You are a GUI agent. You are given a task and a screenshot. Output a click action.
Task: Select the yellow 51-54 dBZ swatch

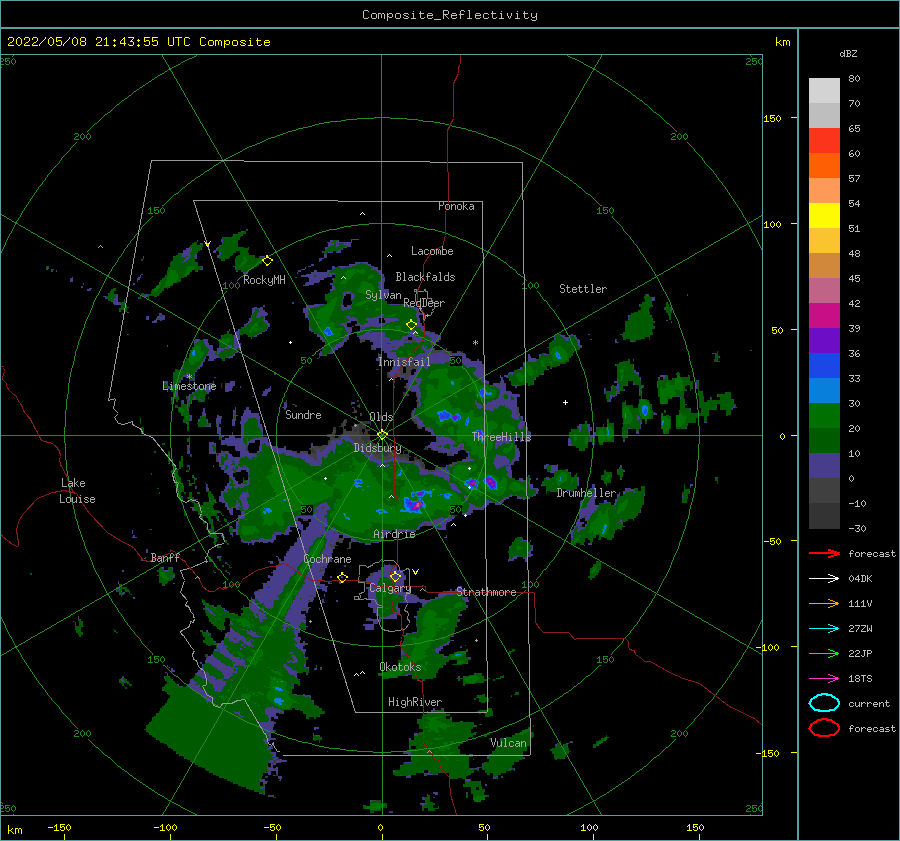824,216
